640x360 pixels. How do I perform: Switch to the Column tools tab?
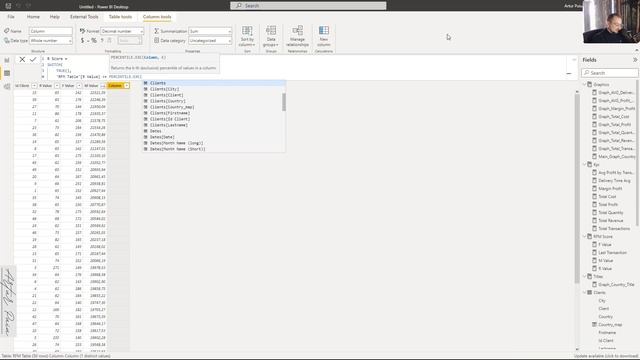157,17
